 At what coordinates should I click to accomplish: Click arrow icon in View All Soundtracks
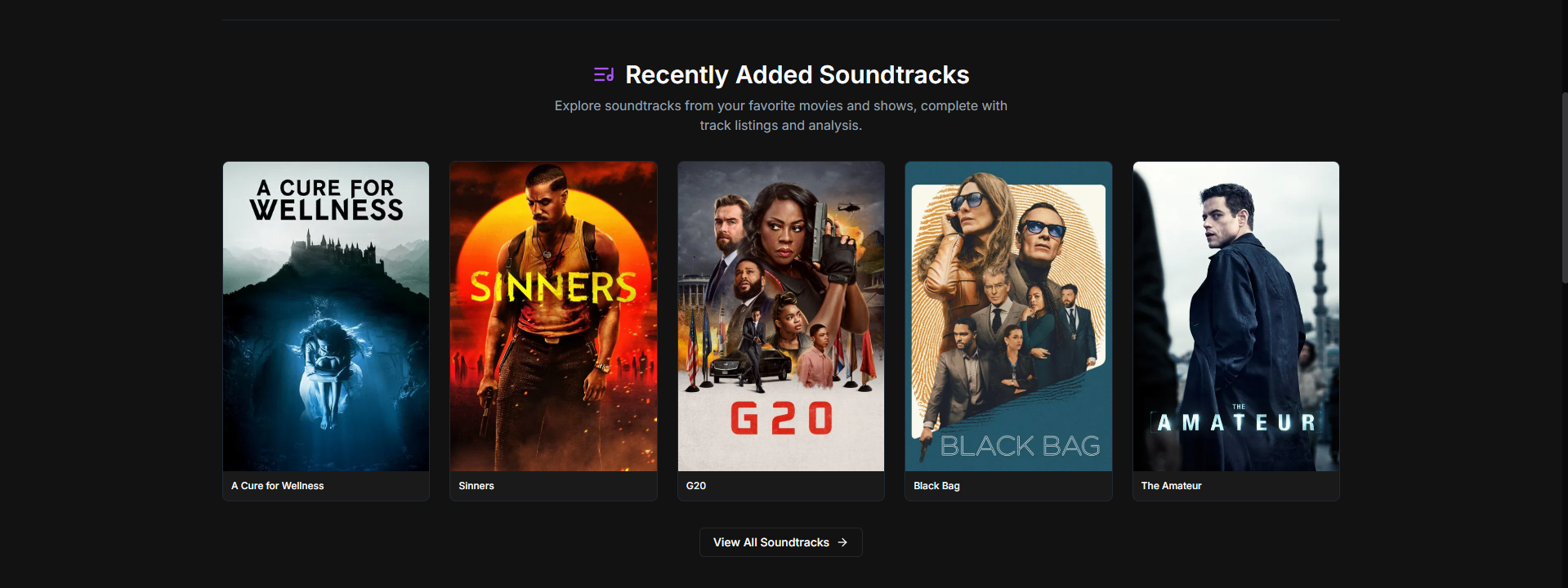[x=842, y=542]
